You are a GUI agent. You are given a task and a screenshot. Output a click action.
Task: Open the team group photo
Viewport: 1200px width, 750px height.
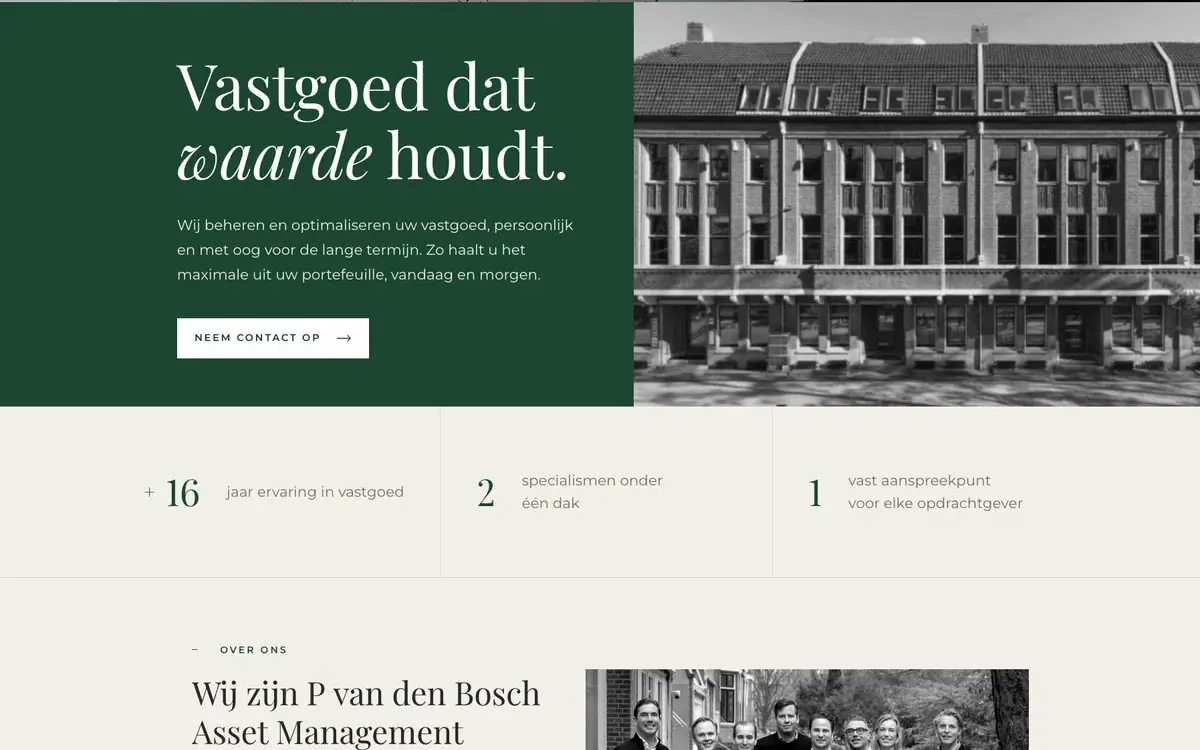807,710
